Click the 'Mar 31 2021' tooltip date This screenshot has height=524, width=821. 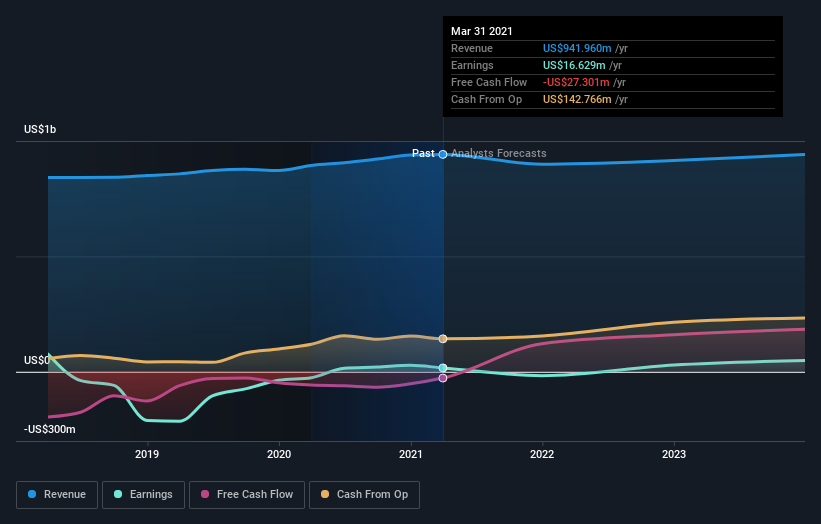point(482,31)
